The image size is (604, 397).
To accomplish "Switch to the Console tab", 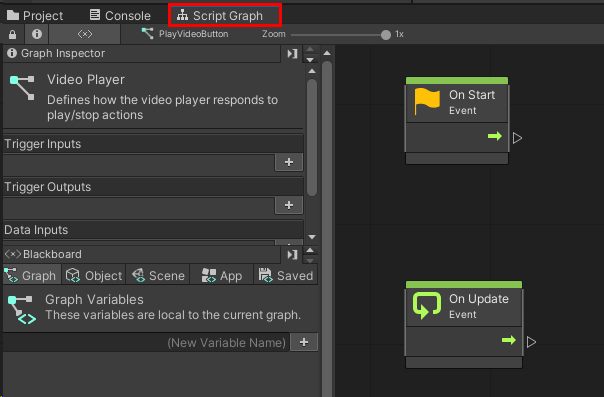I will 120,15.
